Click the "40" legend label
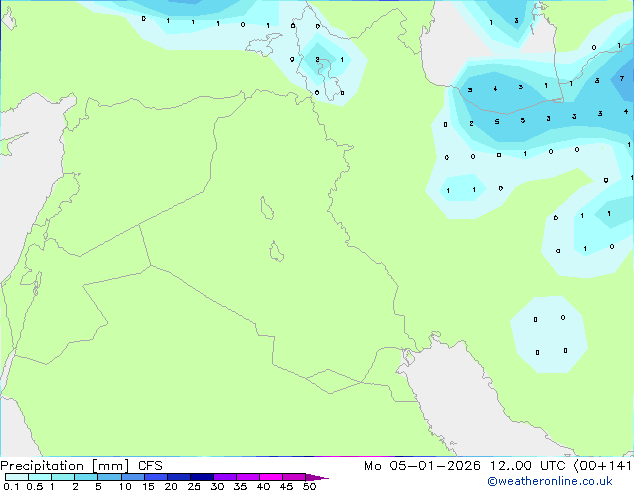This screenshot has height=490, width=634. pos(263,486)
